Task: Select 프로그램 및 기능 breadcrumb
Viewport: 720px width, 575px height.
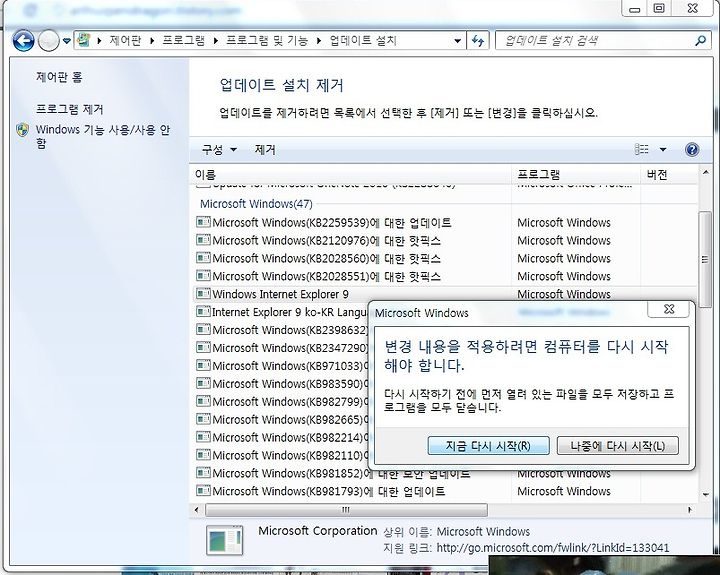Action: pos(266,40)
